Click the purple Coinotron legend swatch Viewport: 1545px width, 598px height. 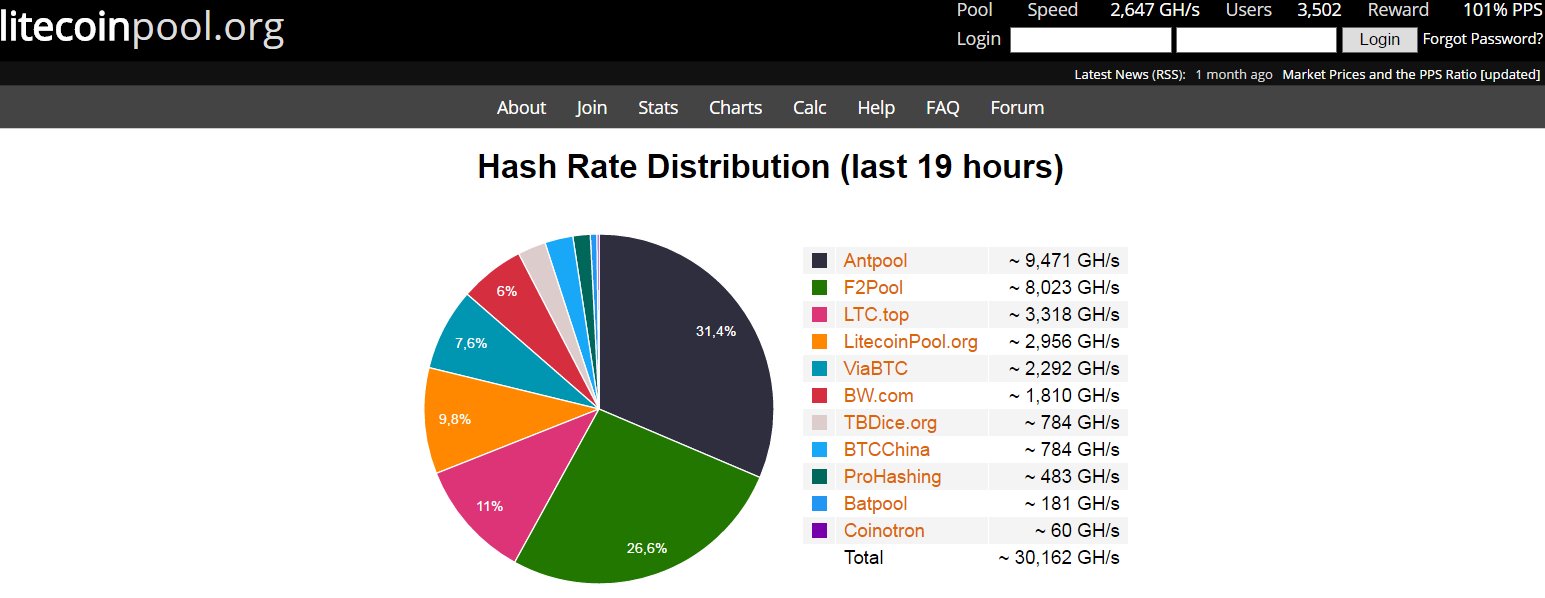coord(820,531)
